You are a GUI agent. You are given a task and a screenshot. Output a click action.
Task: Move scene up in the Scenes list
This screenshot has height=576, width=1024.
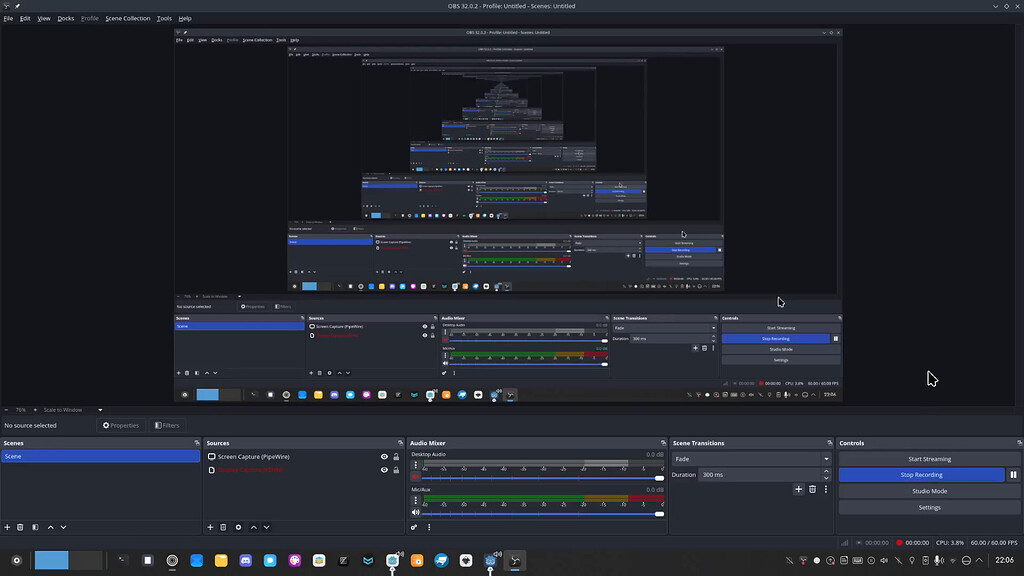tap(50, 527)
